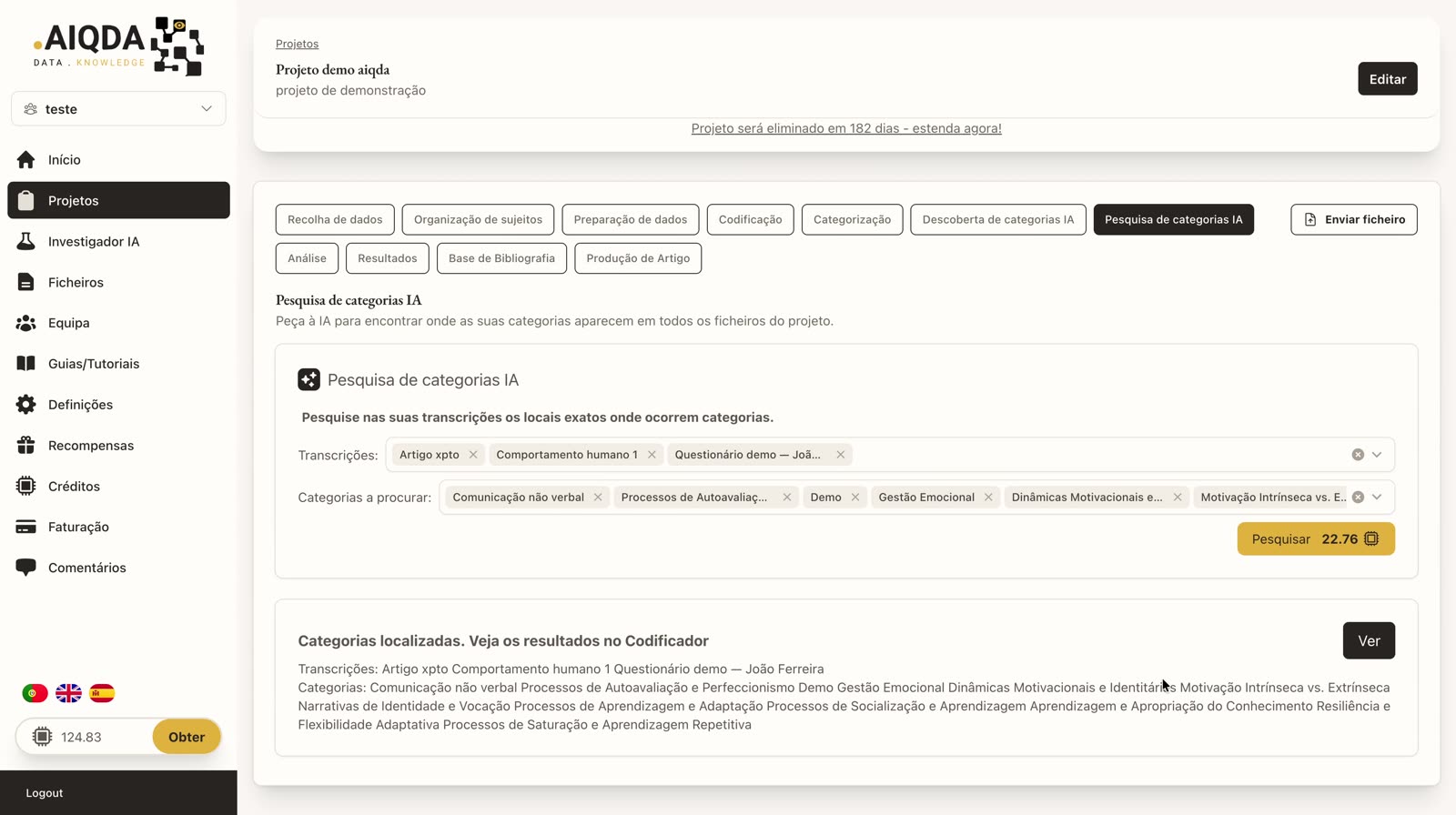Open the Codificação tab
This screenshot has width=1456, height=815.
[x=750, y=219]
